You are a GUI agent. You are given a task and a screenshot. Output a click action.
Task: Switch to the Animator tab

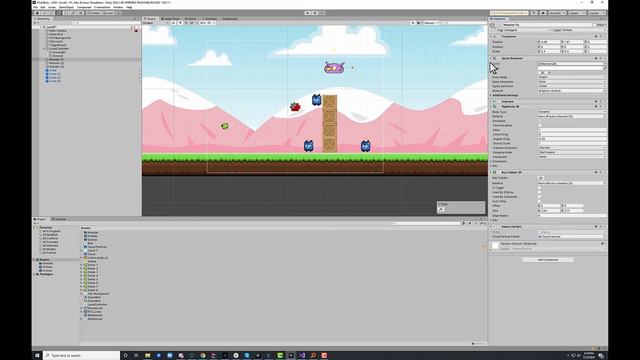click(x=209, y=19)
